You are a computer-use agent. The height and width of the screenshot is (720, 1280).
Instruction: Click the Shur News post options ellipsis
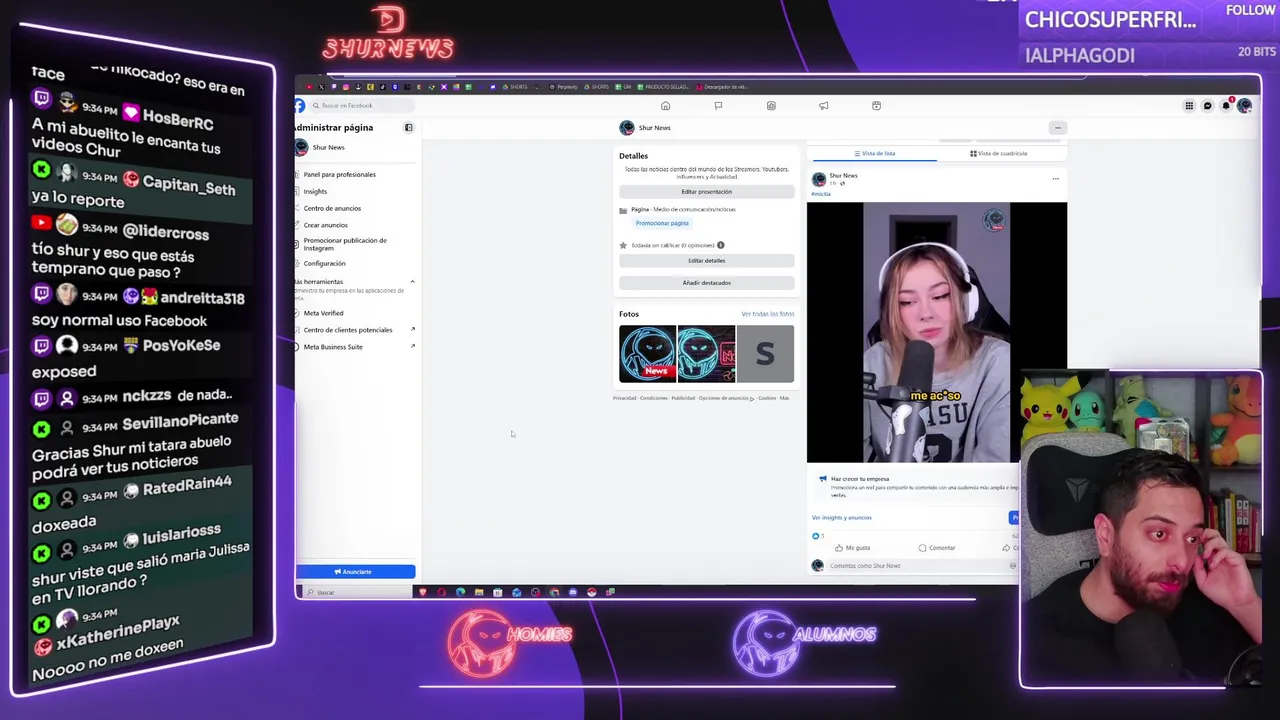point(1055,179)
